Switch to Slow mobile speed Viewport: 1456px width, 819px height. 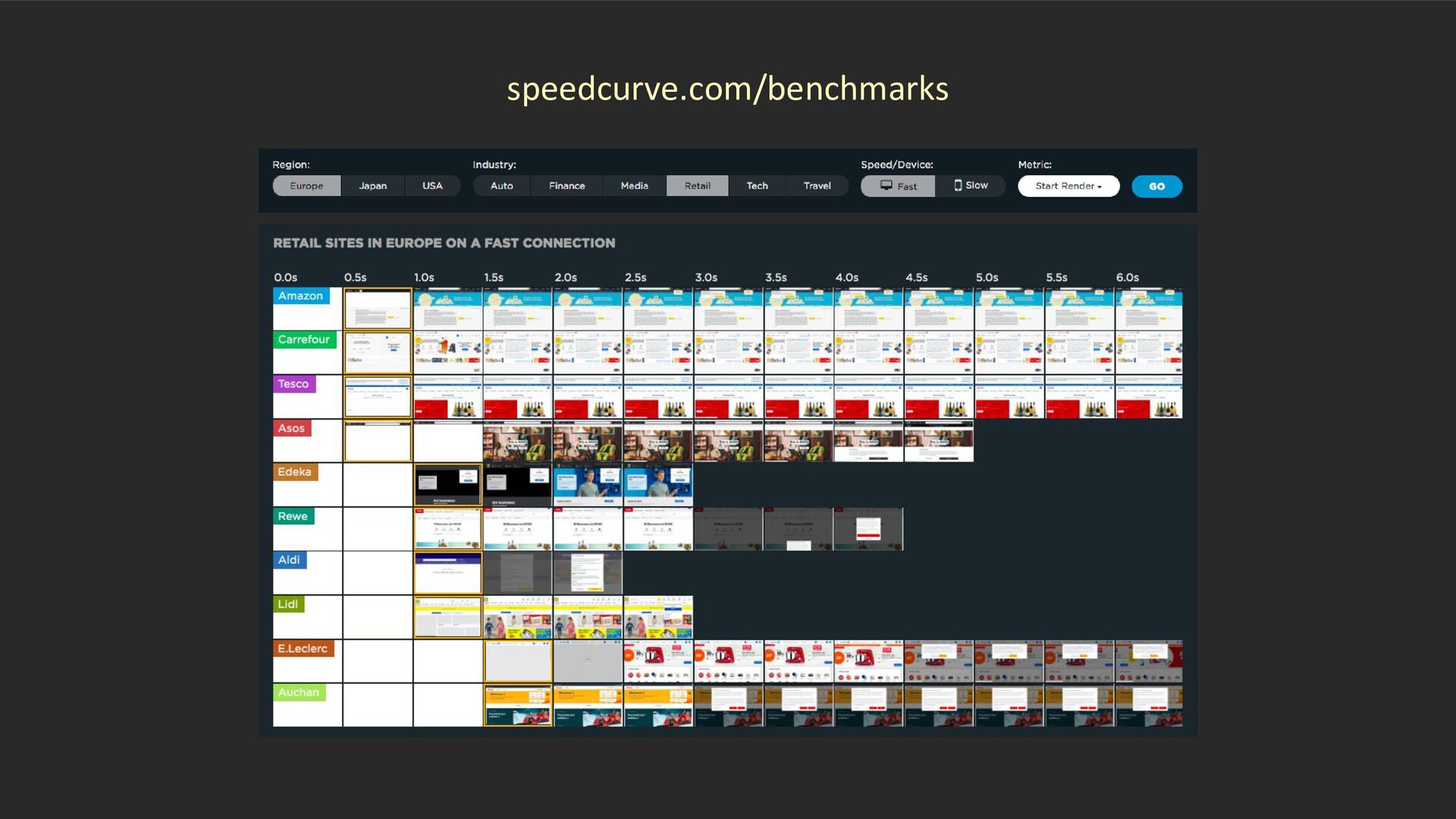tap(971, 186)
